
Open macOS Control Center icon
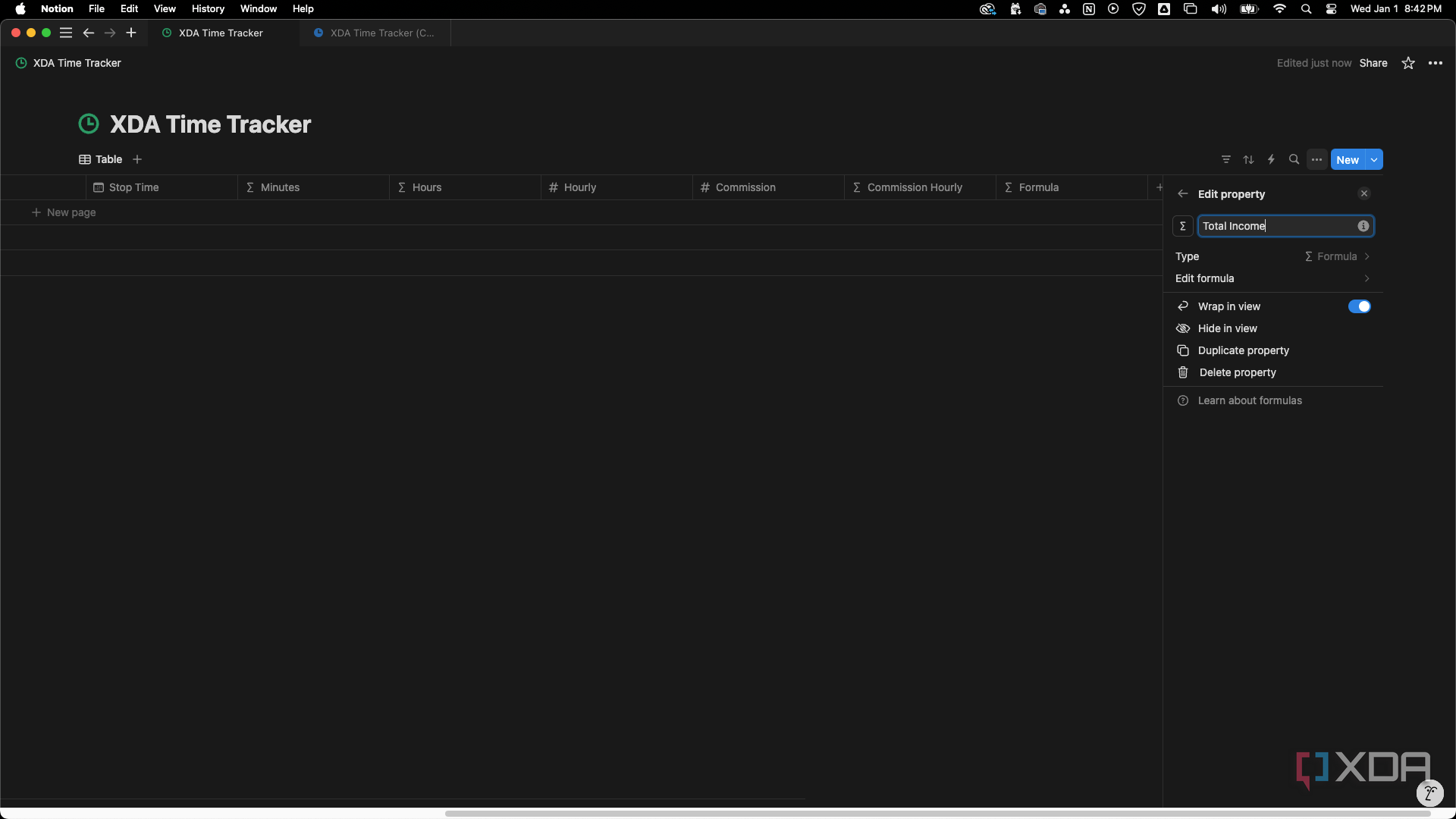click(1331, 9)
